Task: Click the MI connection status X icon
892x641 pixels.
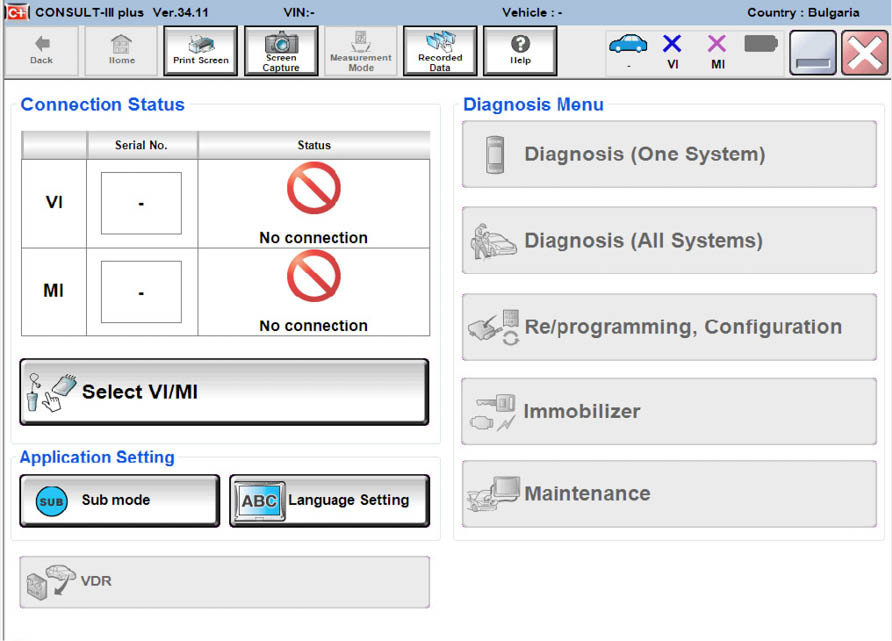Action: 717,45
